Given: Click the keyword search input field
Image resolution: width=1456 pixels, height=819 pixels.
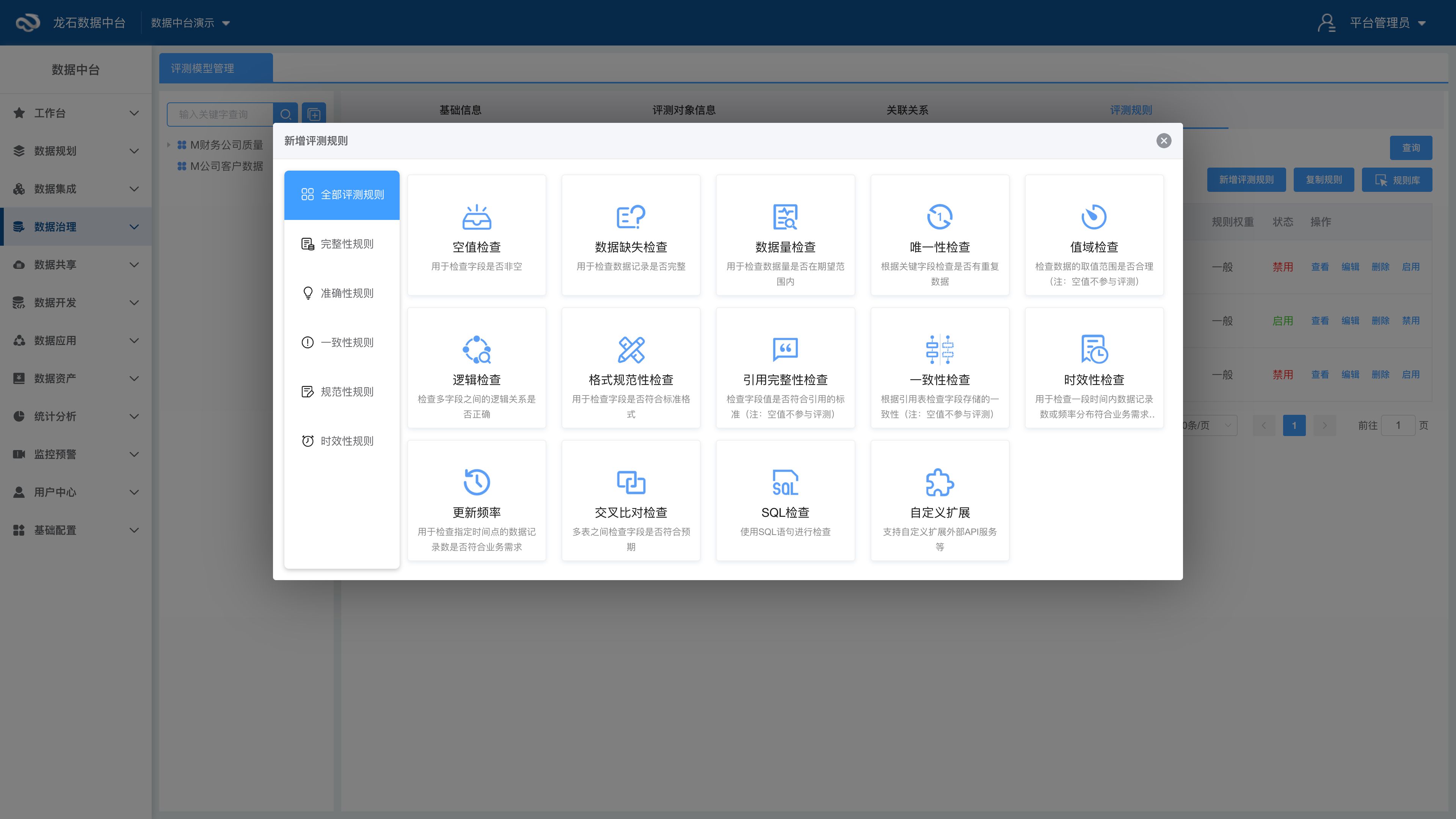Looking at the screenshot, I should point(220,115).
